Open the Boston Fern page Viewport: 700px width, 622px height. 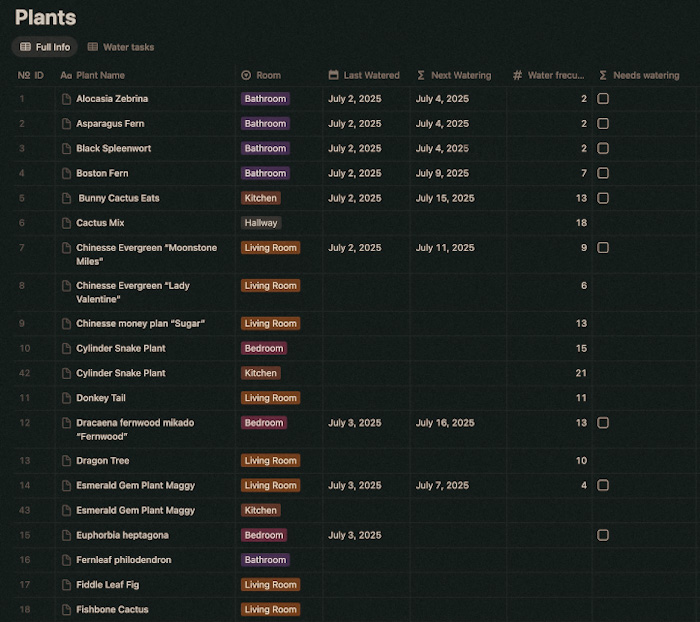pyautogui.click(x=102, y=173)
